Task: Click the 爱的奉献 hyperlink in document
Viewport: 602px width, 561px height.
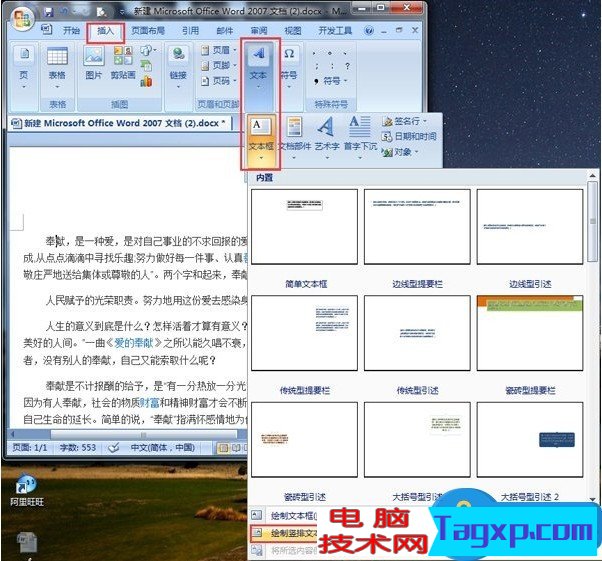Action: pos(134,343)
